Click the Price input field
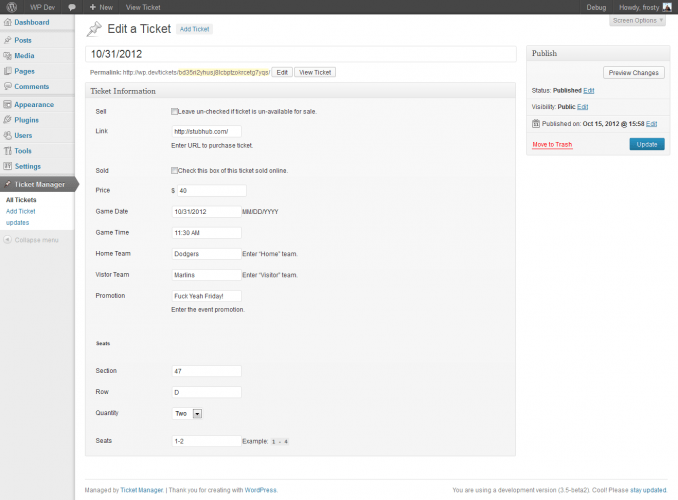 coord(211,190)
